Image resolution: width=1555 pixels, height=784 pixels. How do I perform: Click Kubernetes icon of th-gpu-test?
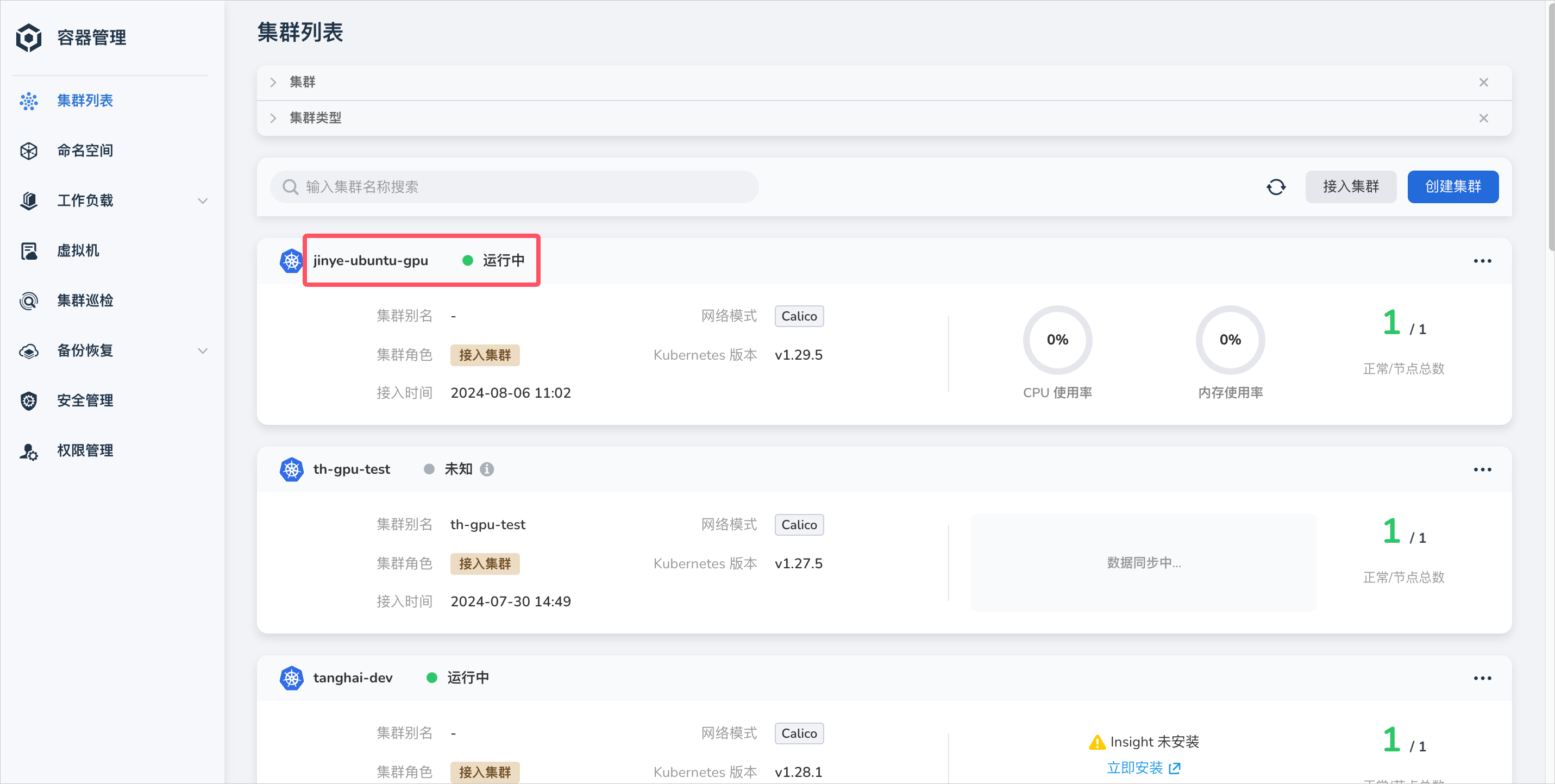coord(292,469)
